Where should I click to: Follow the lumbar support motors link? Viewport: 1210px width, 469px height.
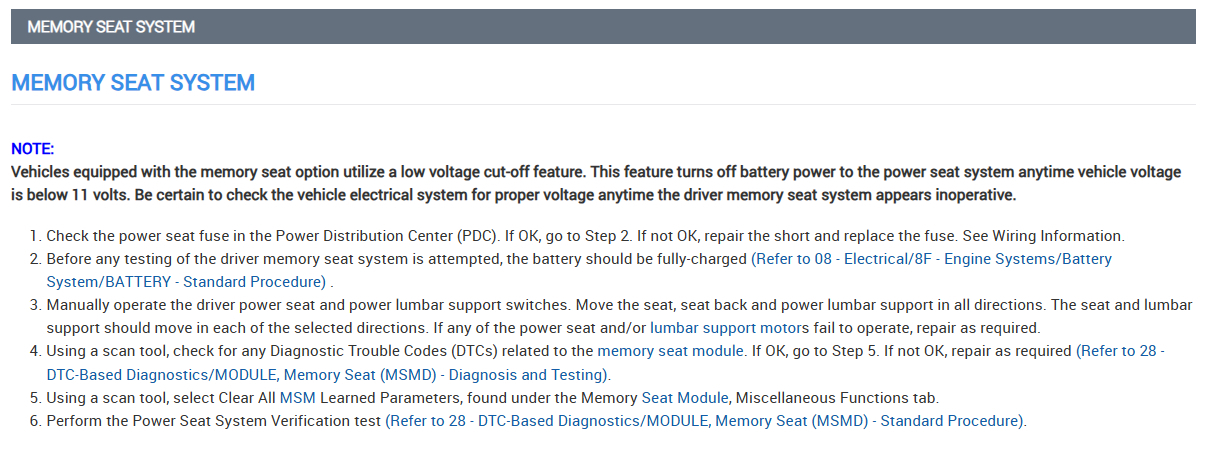(729, 327)
